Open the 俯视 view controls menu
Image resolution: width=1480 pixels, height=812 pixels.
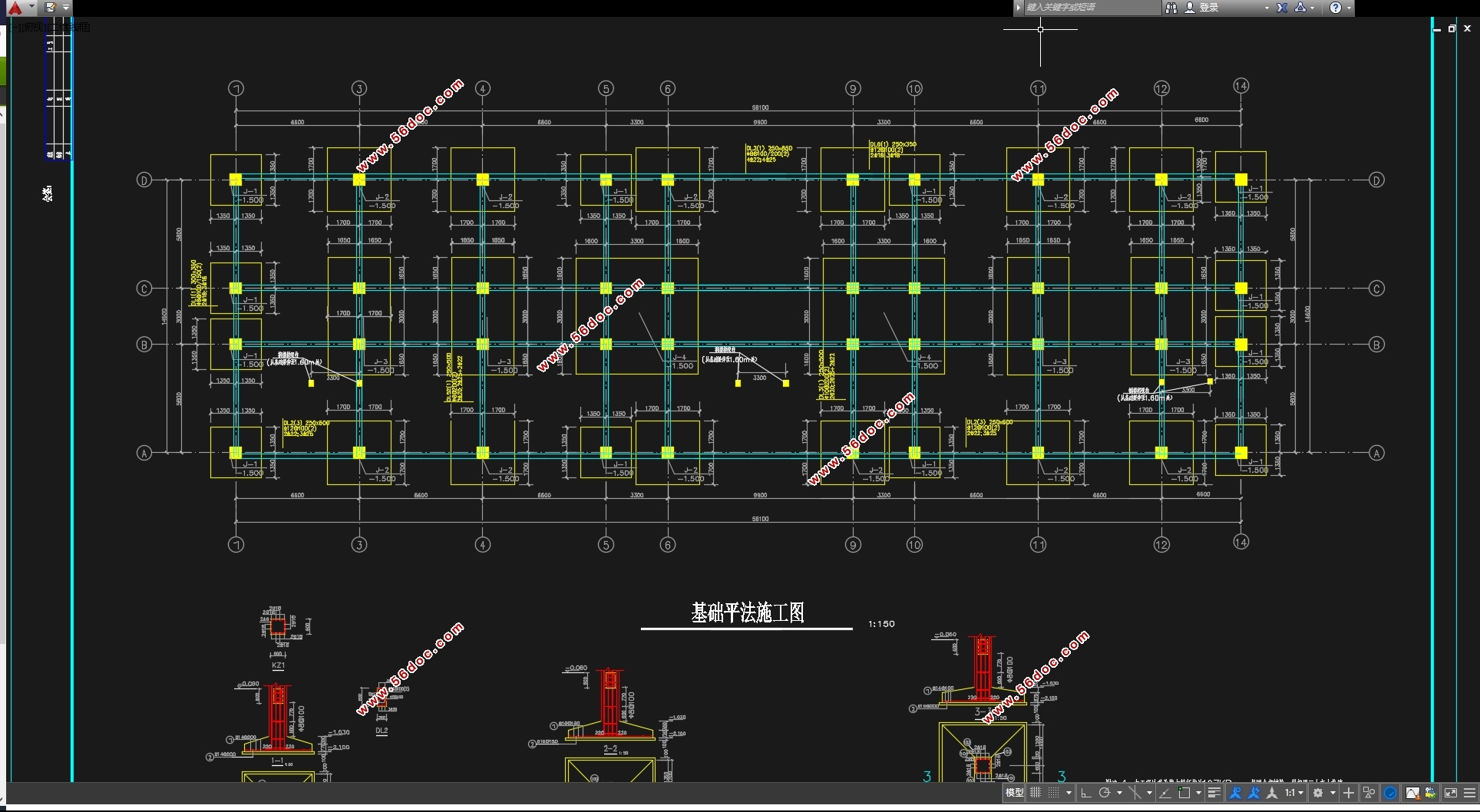point(32,28)
